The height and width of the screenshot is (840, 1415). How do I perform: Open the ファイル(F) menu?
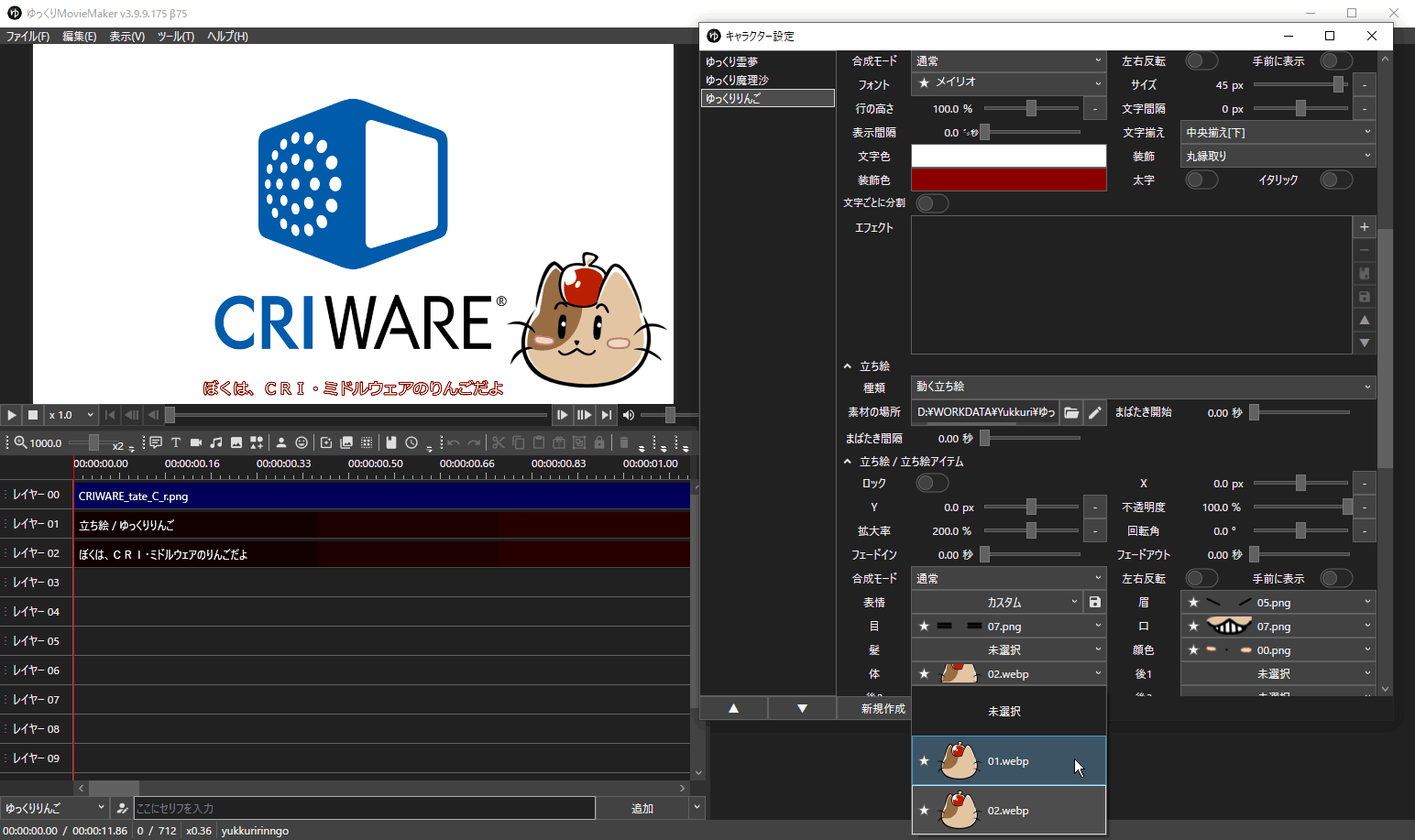(x=28, y=37)
